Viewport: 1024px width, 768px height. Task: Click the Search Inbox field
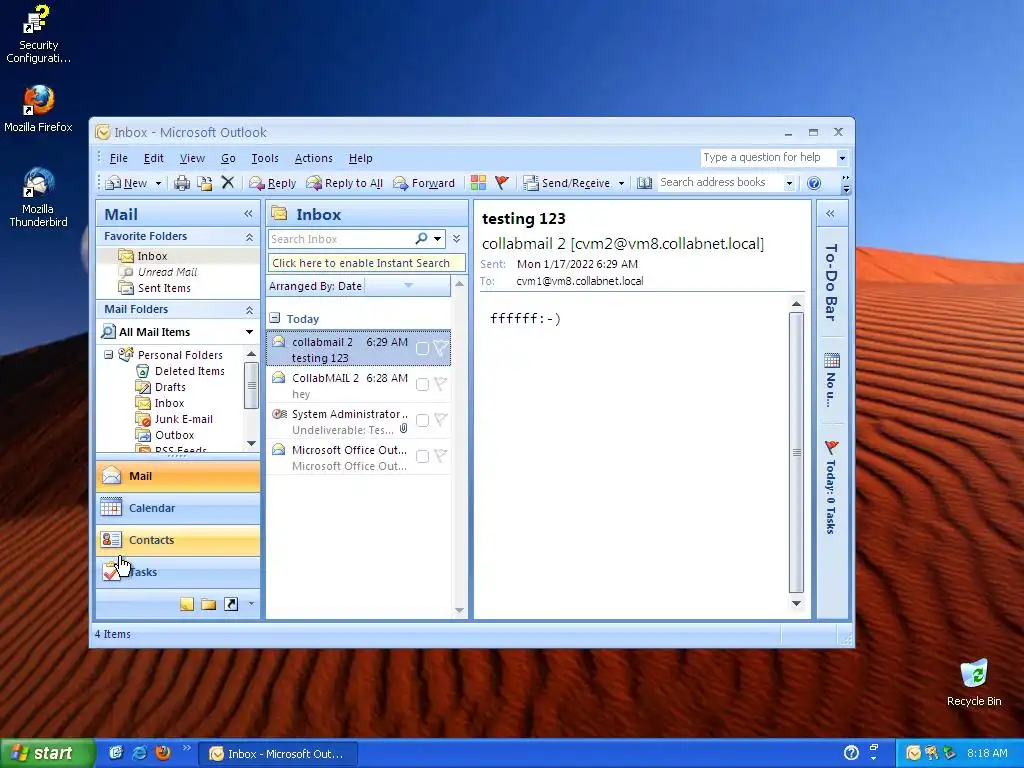click(x=341, y=239)
